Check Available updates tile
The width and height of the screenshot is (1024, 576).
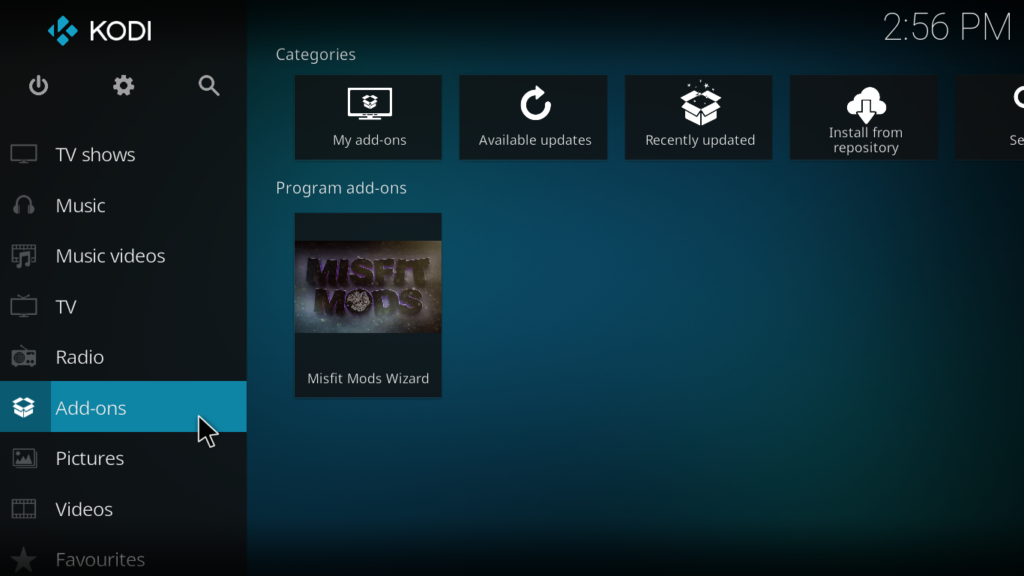(534, 118)
